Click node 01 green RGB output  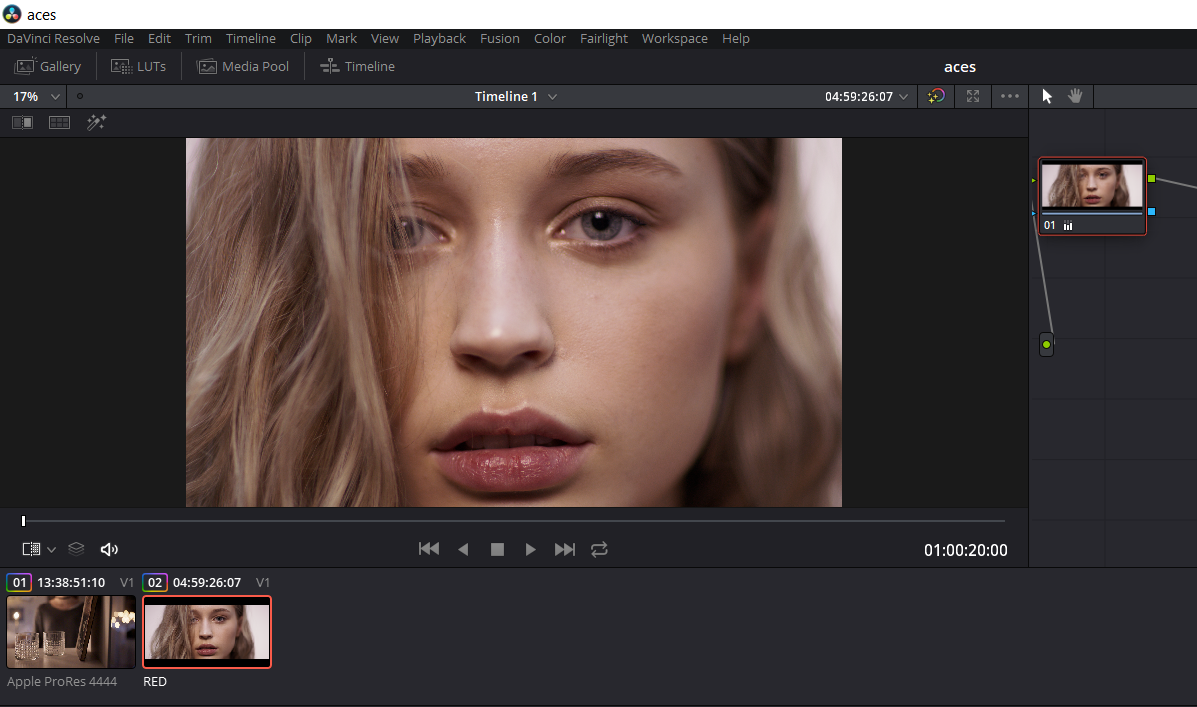click(x=1151, y=179)
